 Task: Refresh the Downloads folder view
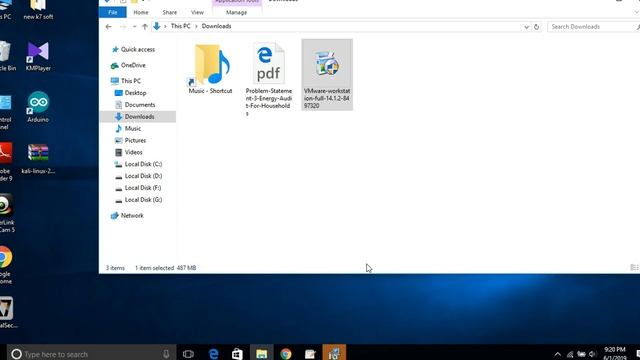coord(536,27)
